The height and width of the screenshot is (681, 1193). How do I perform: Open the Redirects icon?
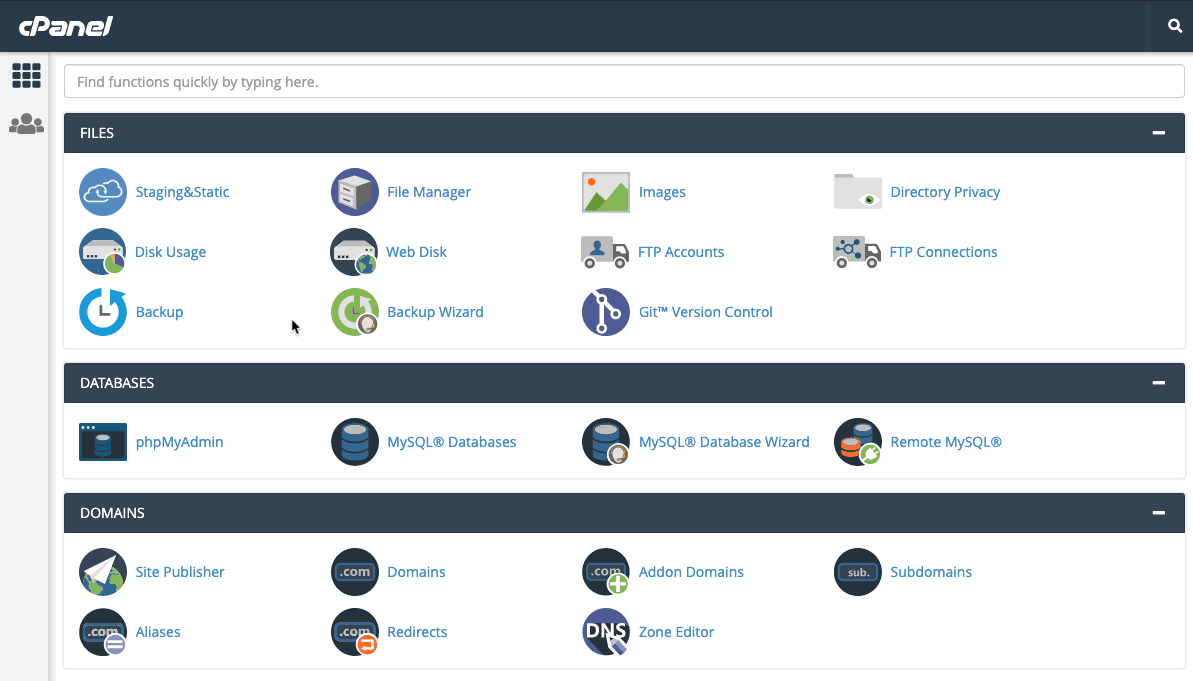click(x=355, y=632)
